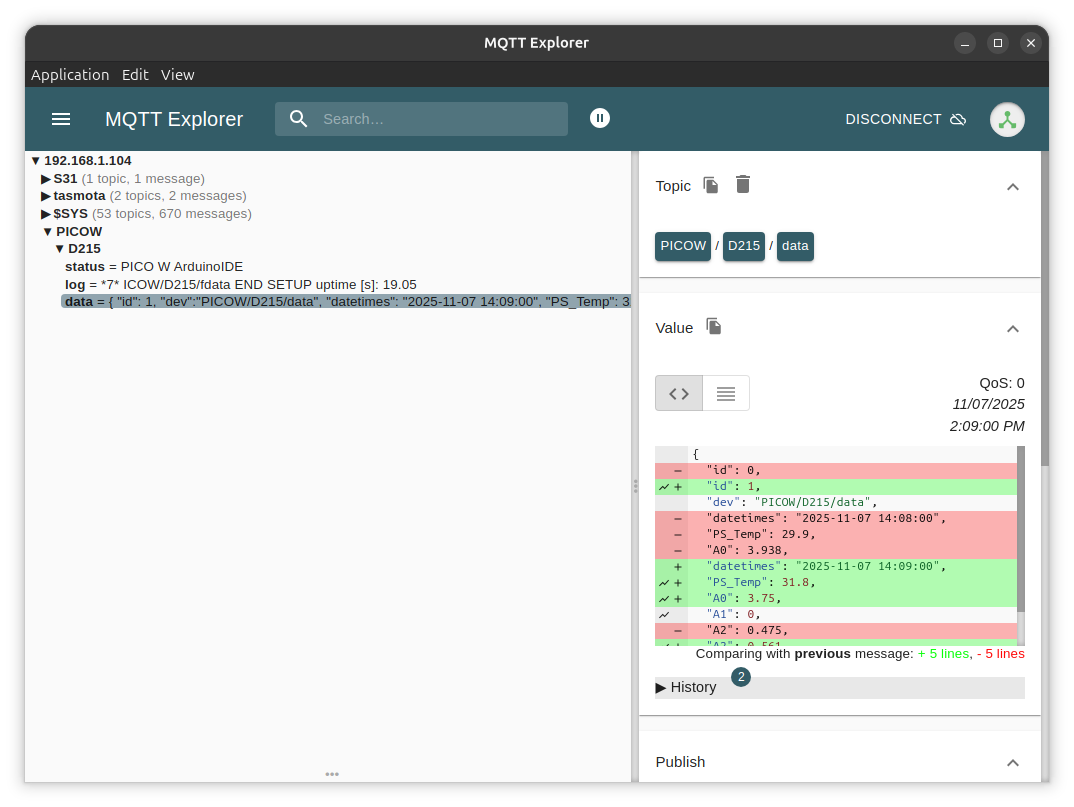Show the chart icon for PS_Temp
The height and width of the screenshot is (807, 1074).
(x=664, y=582)
